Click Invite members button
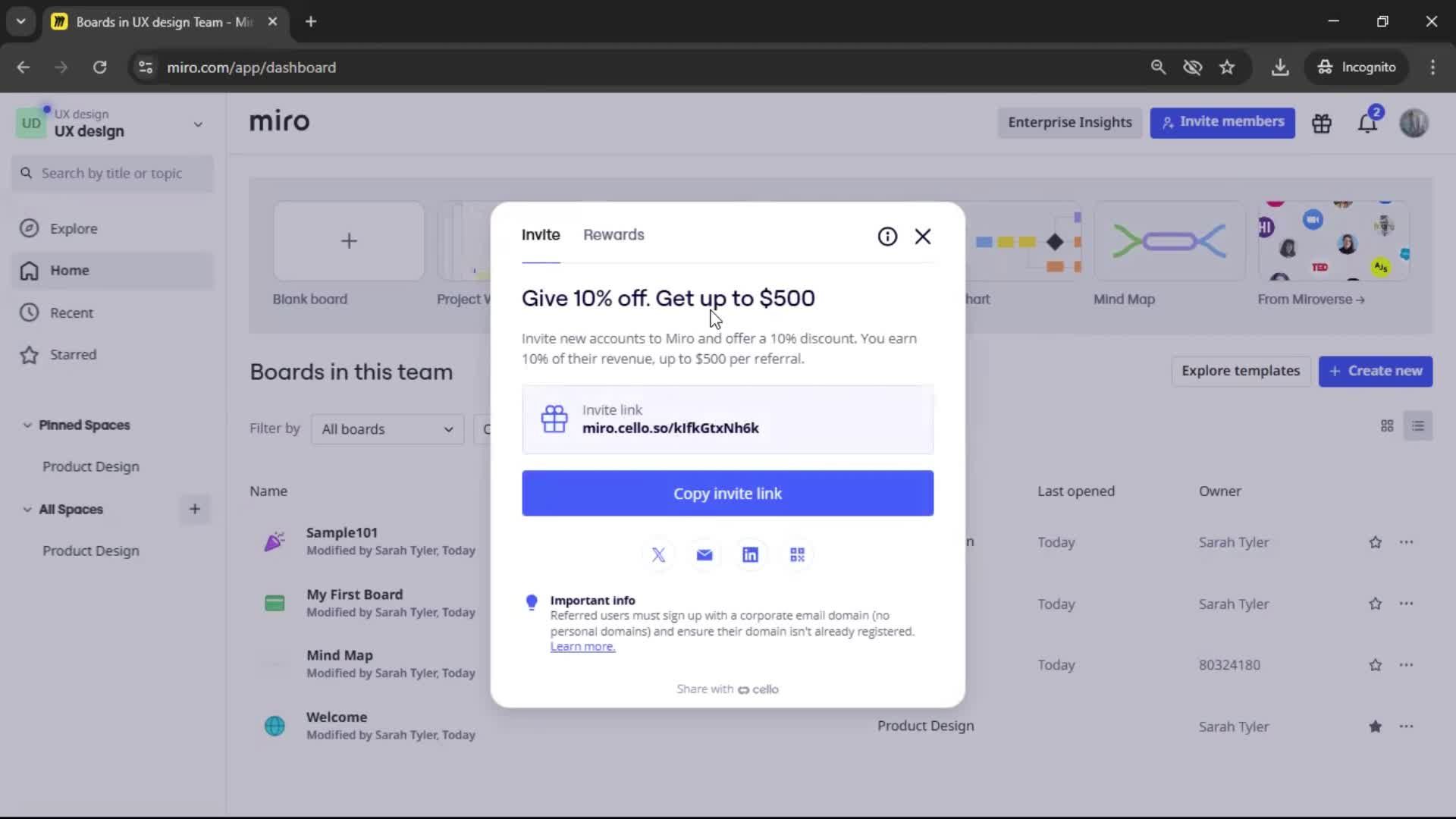Screen dimensions: 1456x819 1222,122
